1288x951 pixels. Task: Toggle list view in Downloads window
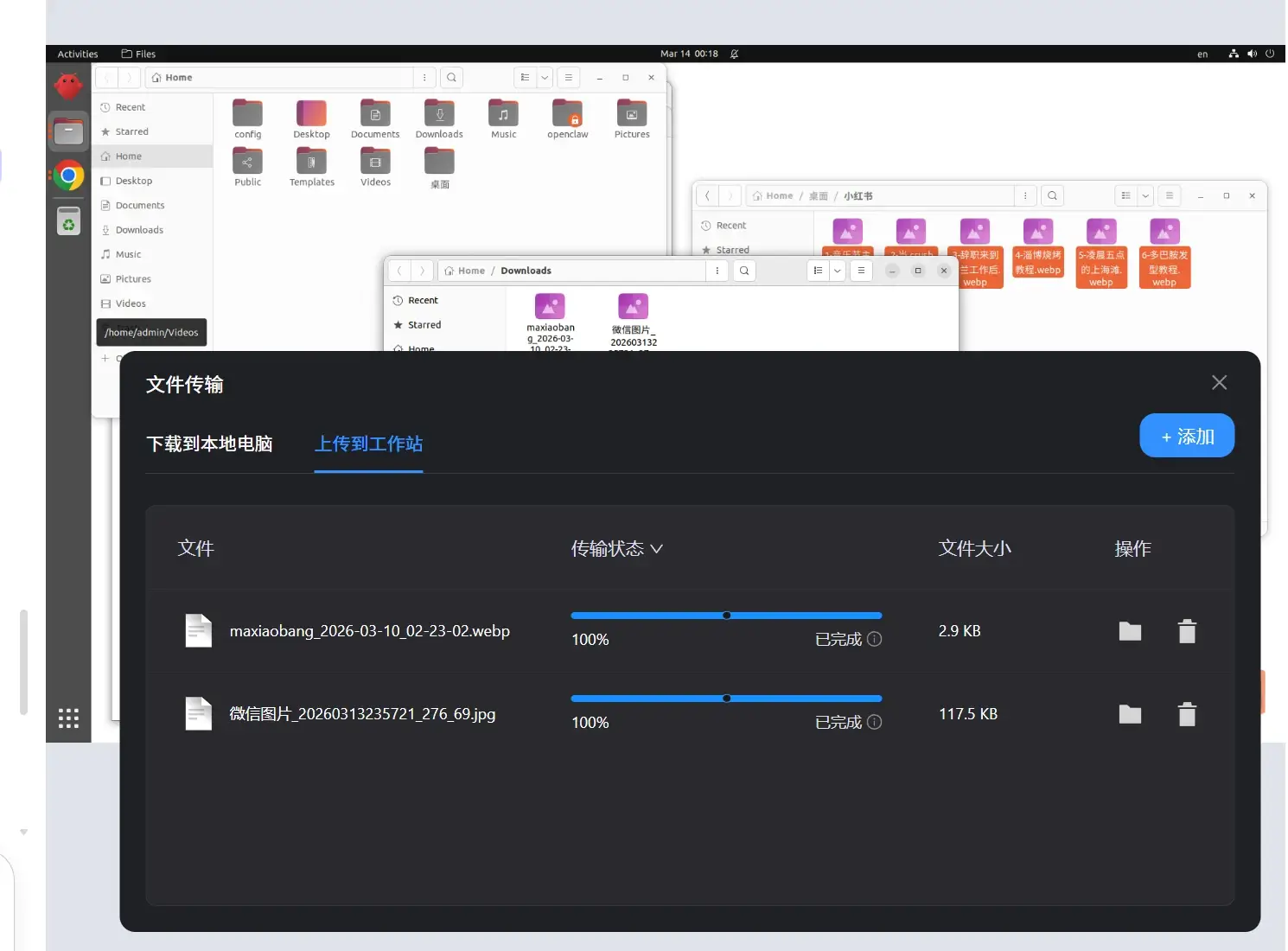point(818,271)
